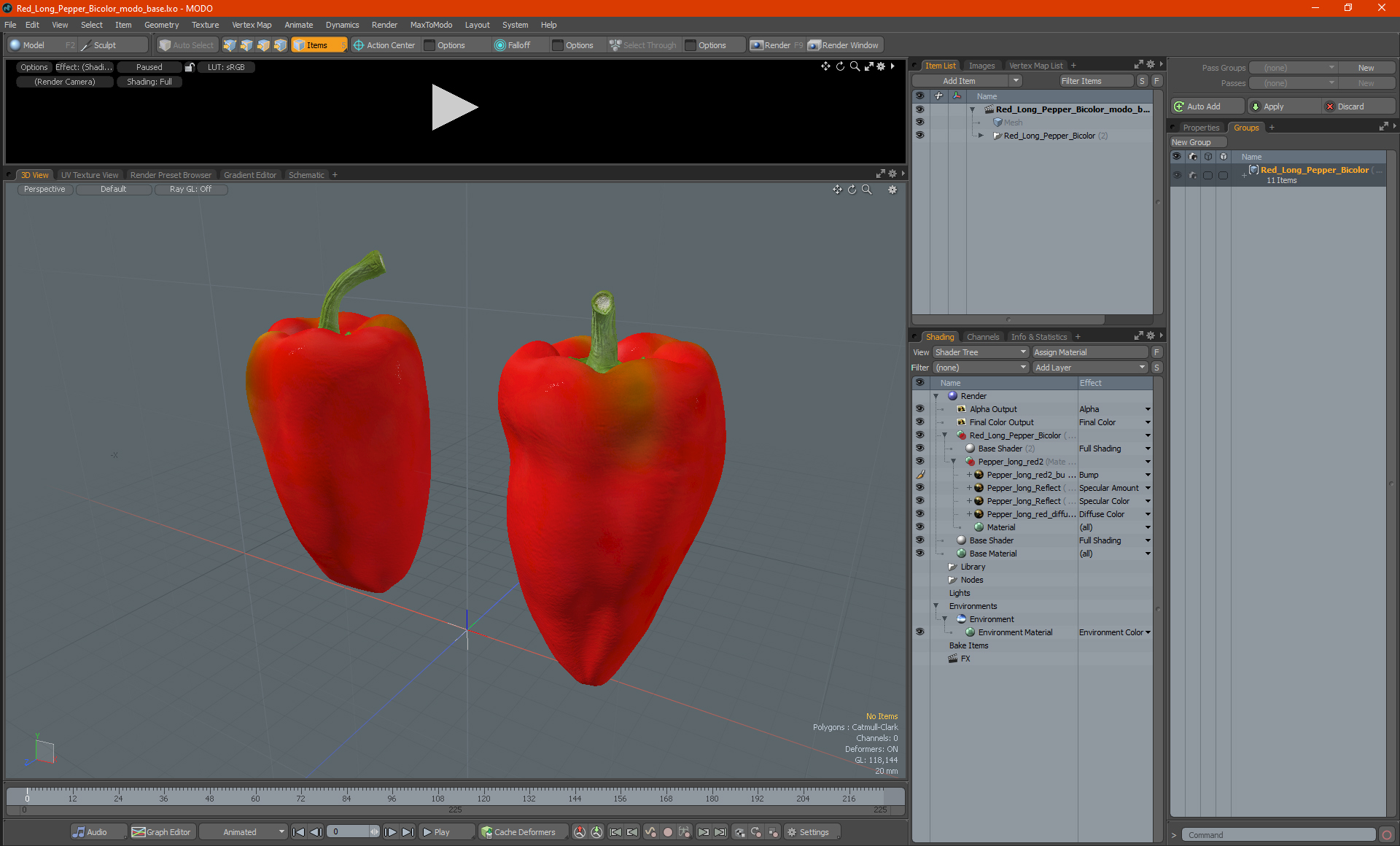Click the Render F9 button
Image resolution: width=1400 pixels, height=846 pixels.
tap(777, 45)
